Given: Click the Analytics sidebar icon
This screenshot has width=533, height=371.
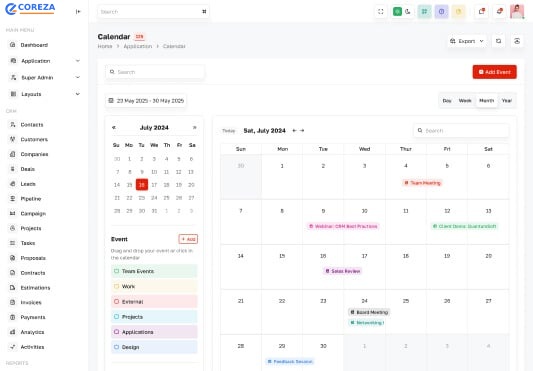Looking at the screenshot, I should (13, 332).
